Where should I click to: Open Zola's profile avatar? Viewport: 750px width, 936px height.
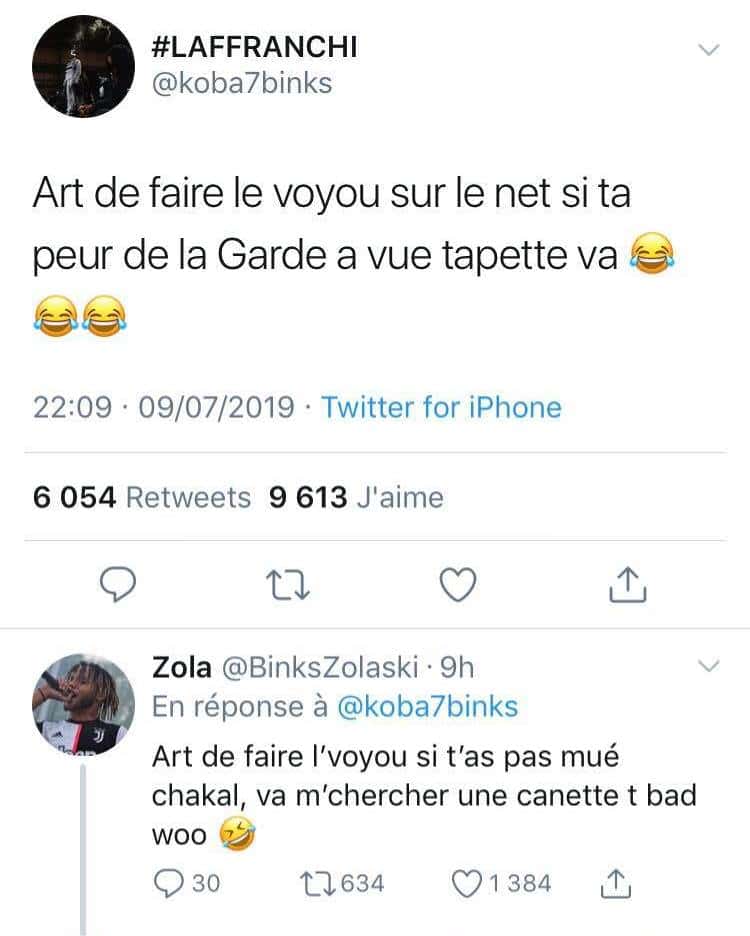pos(84,705)
